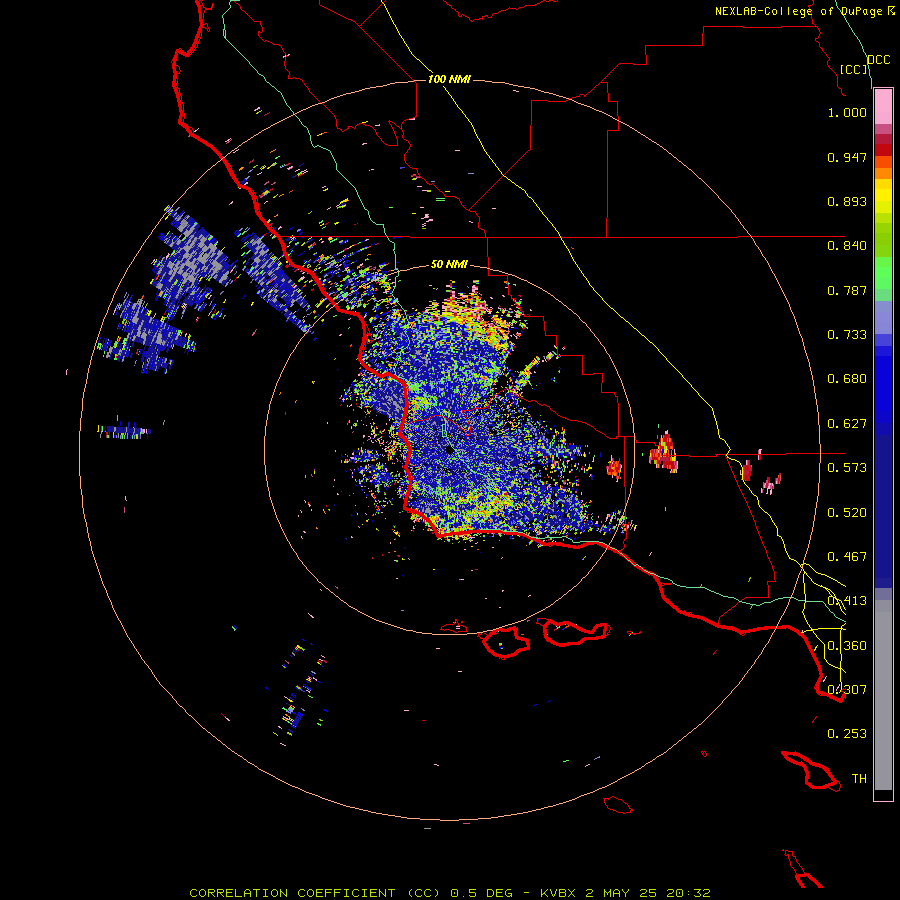The image size is (900, 900).
Task: Select the 0.947 legend value
Action: (x=847, y=157)
